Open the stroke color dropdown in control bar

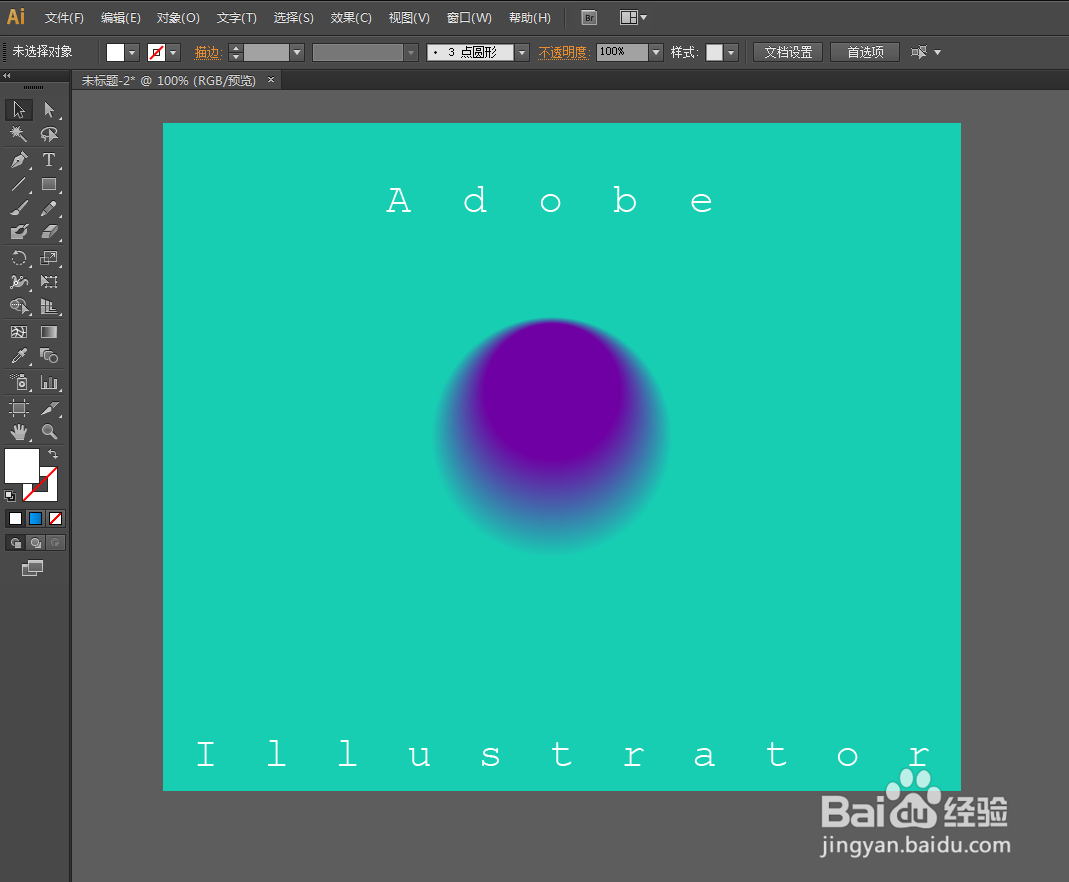pos(173,52)
